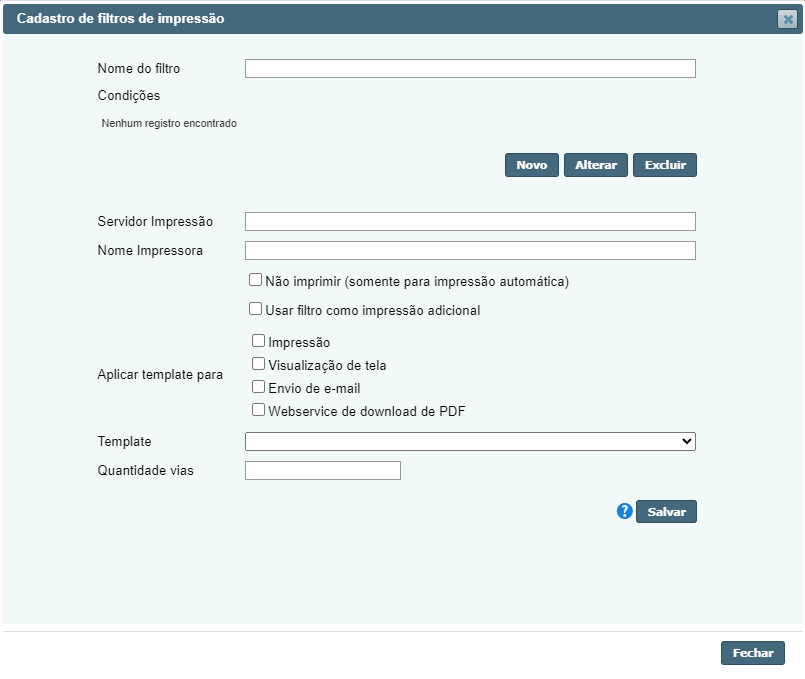Image resolution: width=805 pixels, height=679 pixels.
Task: Click the 'Nenhum registro encontrado' conditions area
Action: pyautogui.click(x=169, y=124)
